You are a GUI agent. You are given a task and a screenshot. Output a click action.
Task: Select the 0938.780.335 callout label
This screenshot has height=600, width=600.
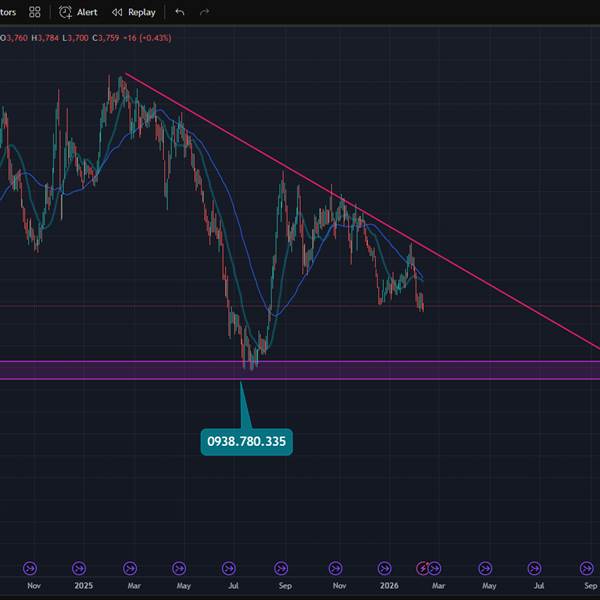(246, 442)
